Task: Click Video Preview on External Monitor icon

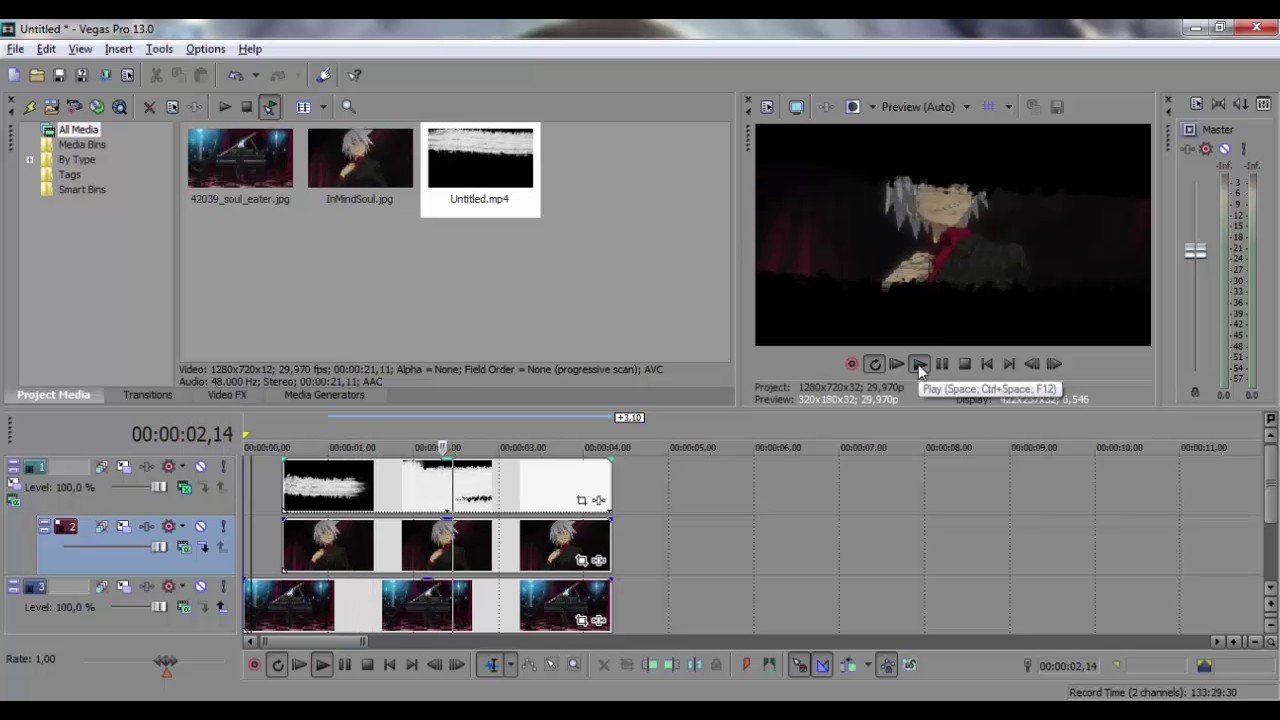Action: click(x=796, y=107)
